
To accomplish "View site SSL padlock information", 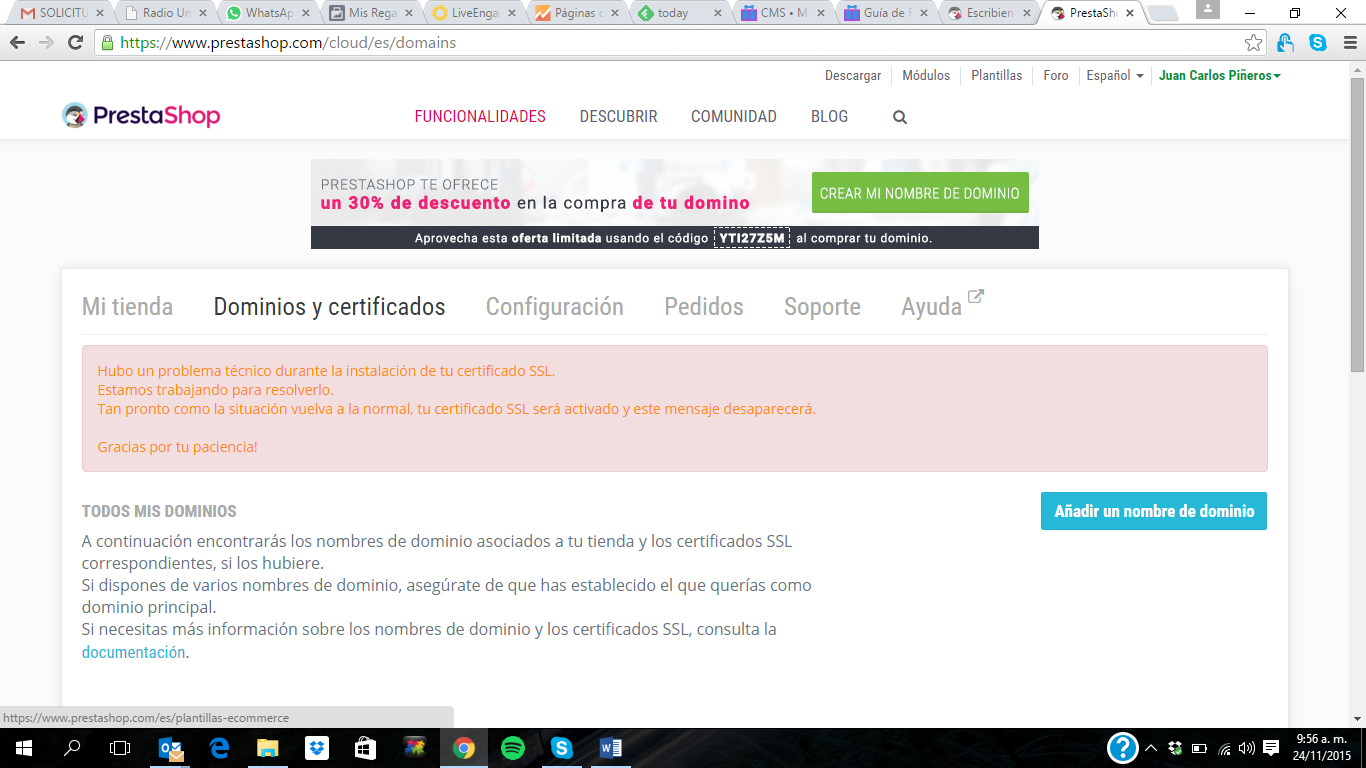I will [107, 43].
